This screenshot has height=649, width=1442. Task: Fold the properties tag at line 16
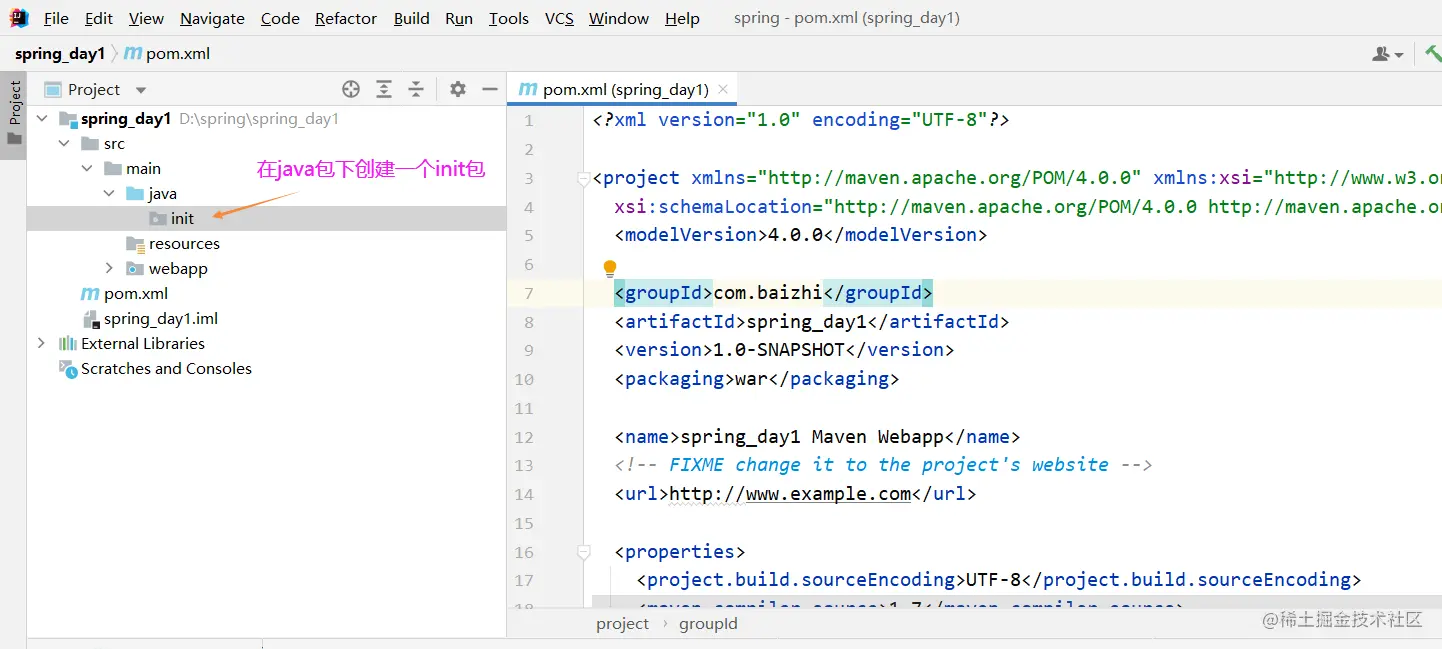583,552
